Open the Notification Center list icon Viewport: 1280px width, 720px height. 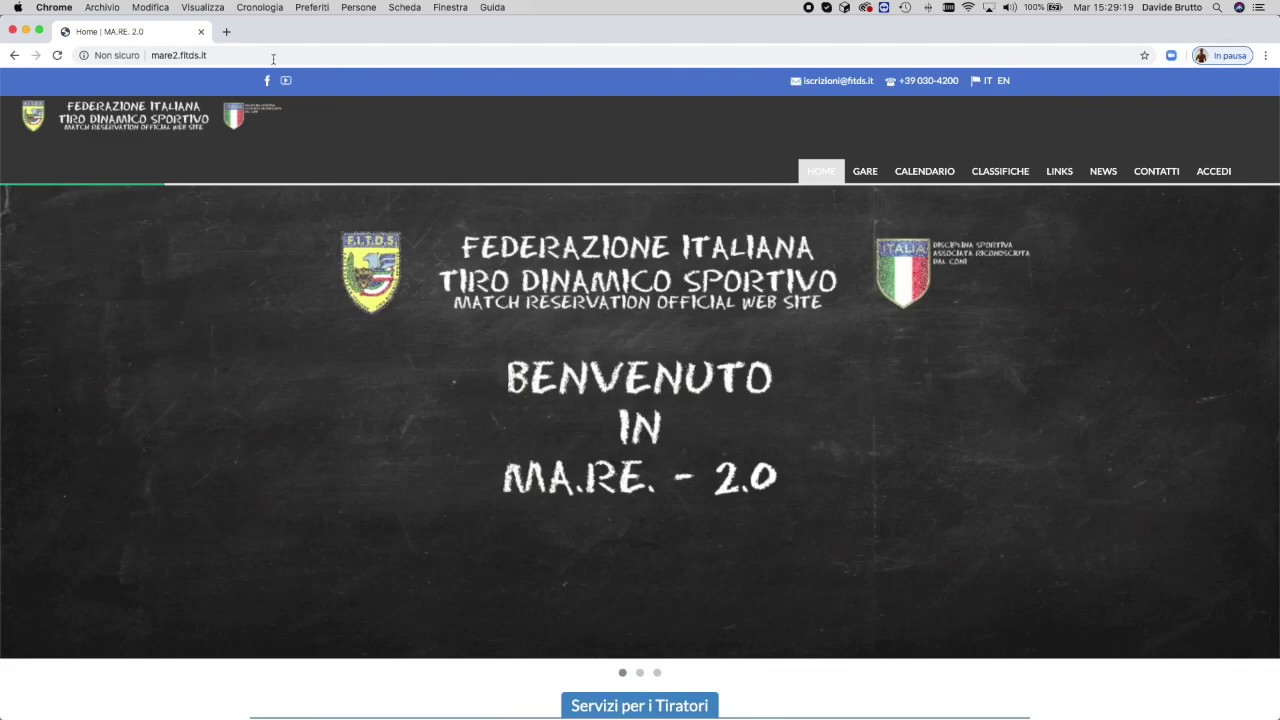[1259, 7]
